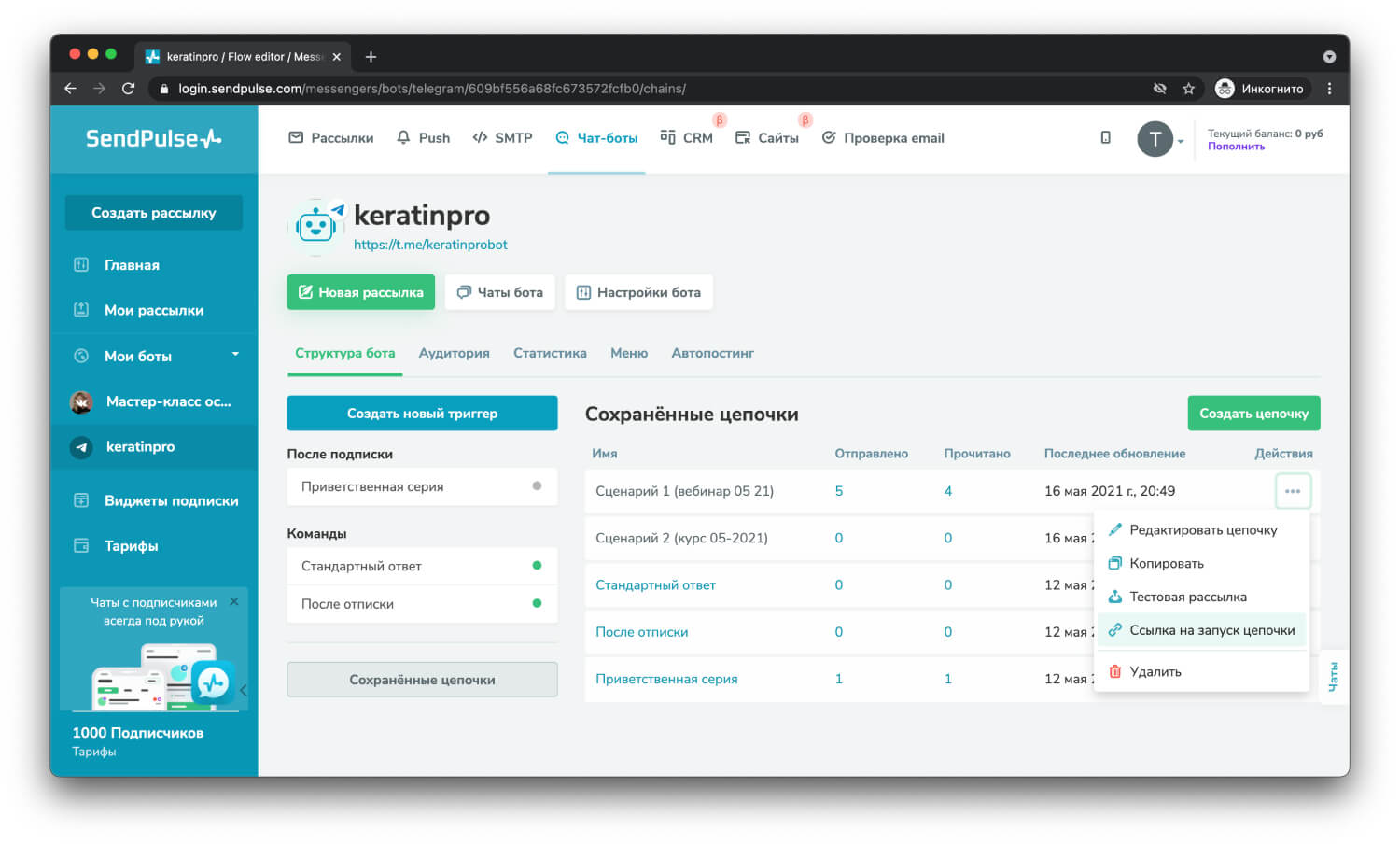The height and width of the screenshot is (844, 1400).
Task: Collapse the sidebar with arrow
Action: click(x=243, y=691)
